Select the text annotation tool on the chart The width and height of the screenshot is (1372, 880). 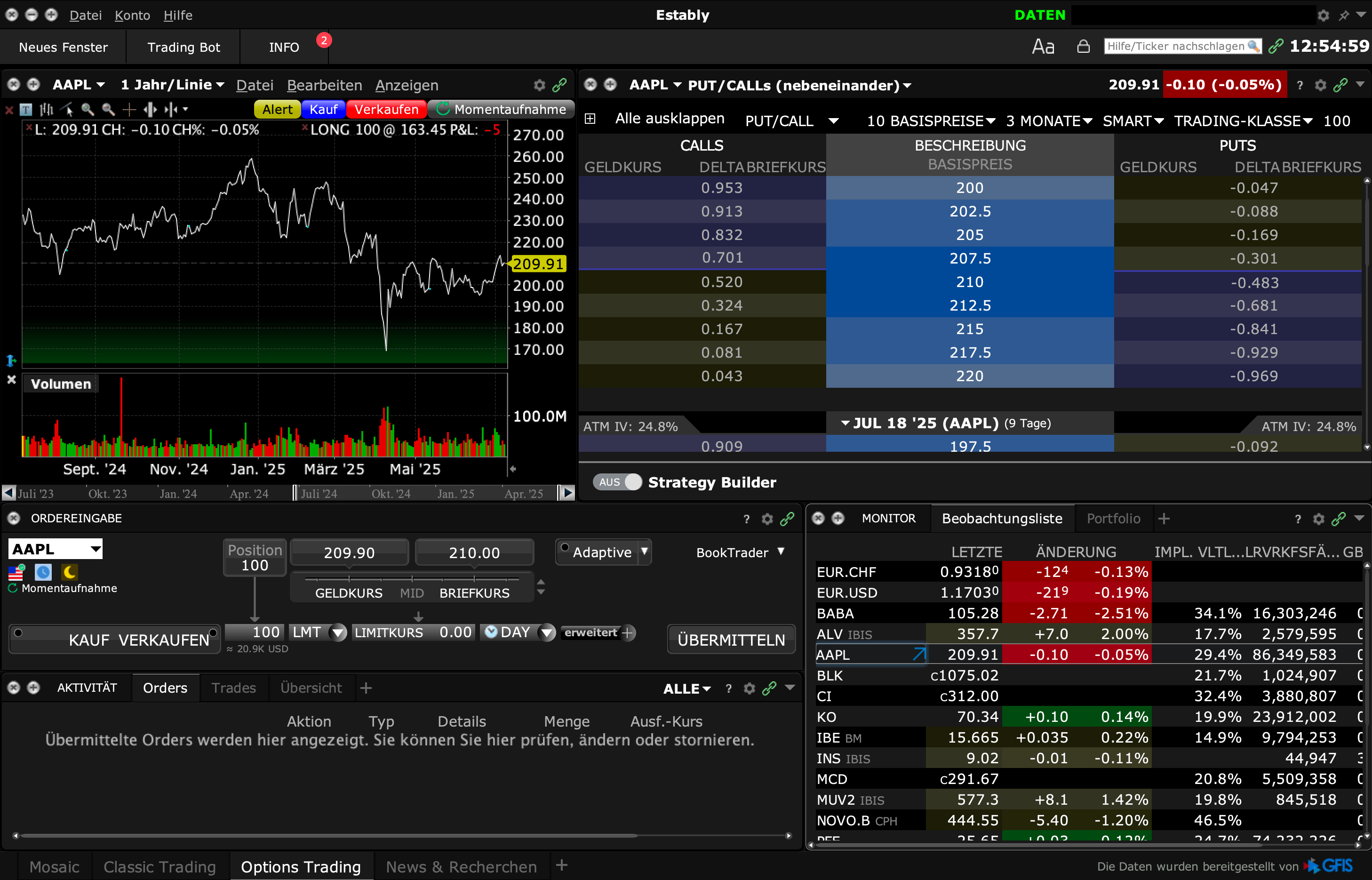(26, 109)
